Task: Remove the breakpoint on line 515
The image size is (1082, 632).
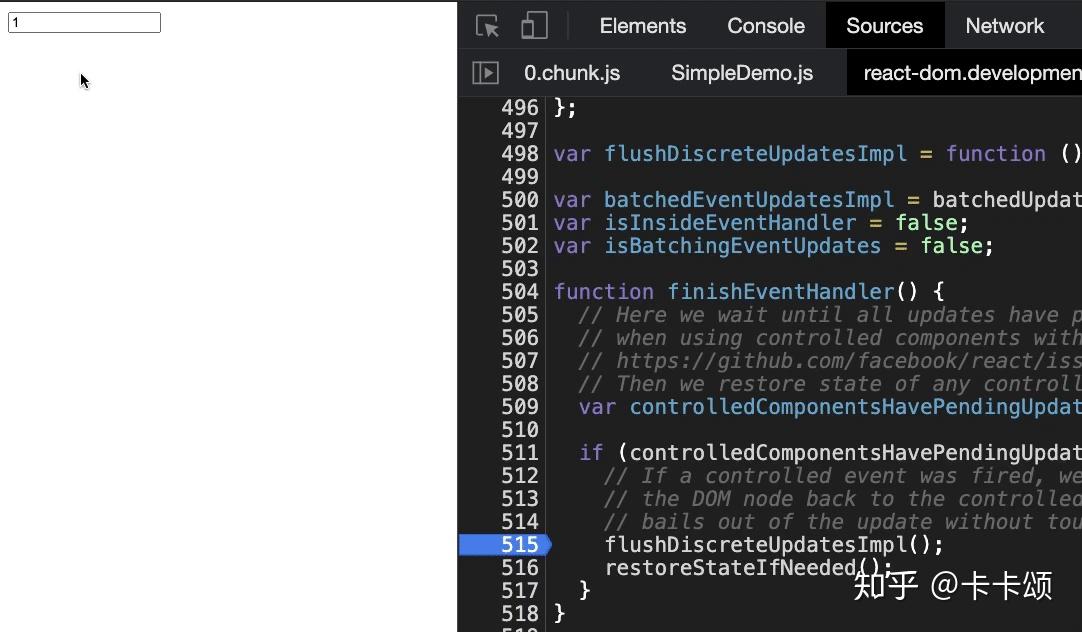Action: click(506, 544)
